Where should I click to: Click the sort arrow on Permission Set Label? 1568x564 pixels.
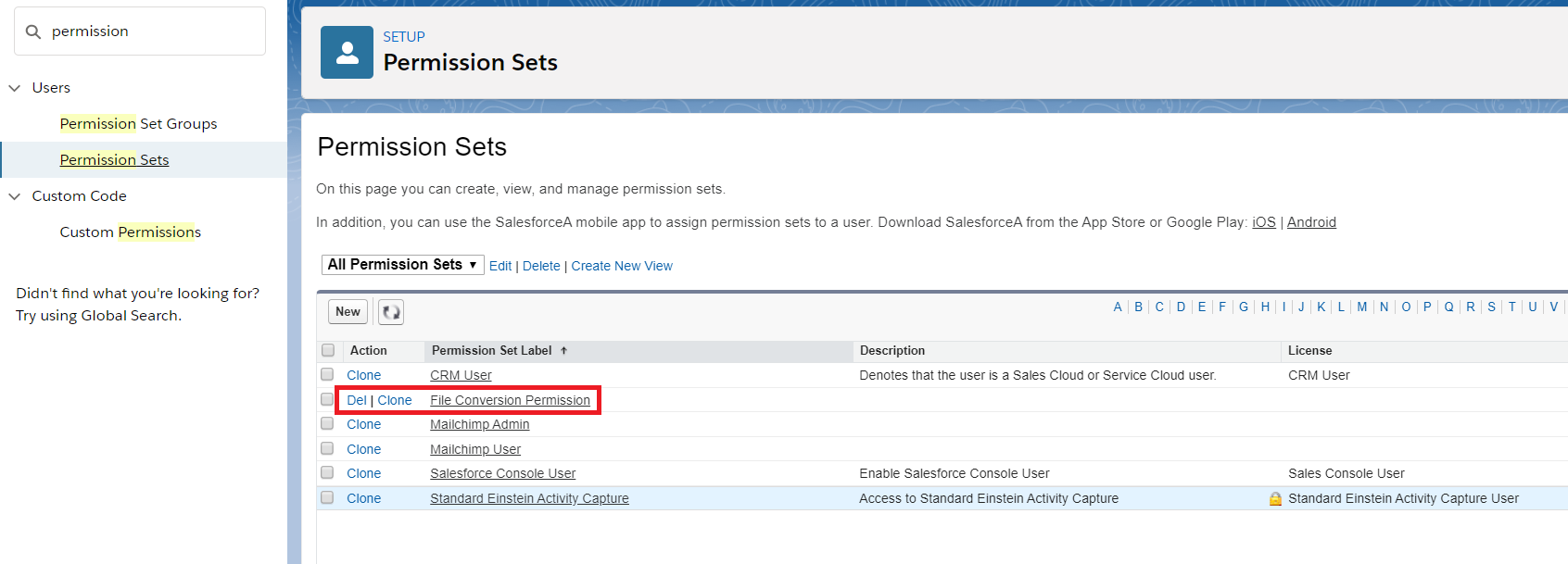pos(563,351)
